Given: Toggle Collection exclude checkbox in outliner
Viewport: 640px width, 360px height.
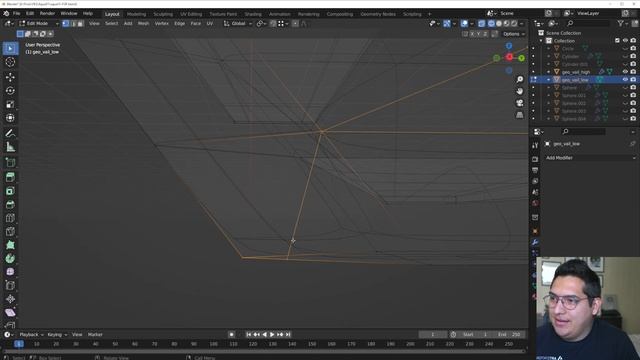Looking at the screenshot, I should pos(617,41).
